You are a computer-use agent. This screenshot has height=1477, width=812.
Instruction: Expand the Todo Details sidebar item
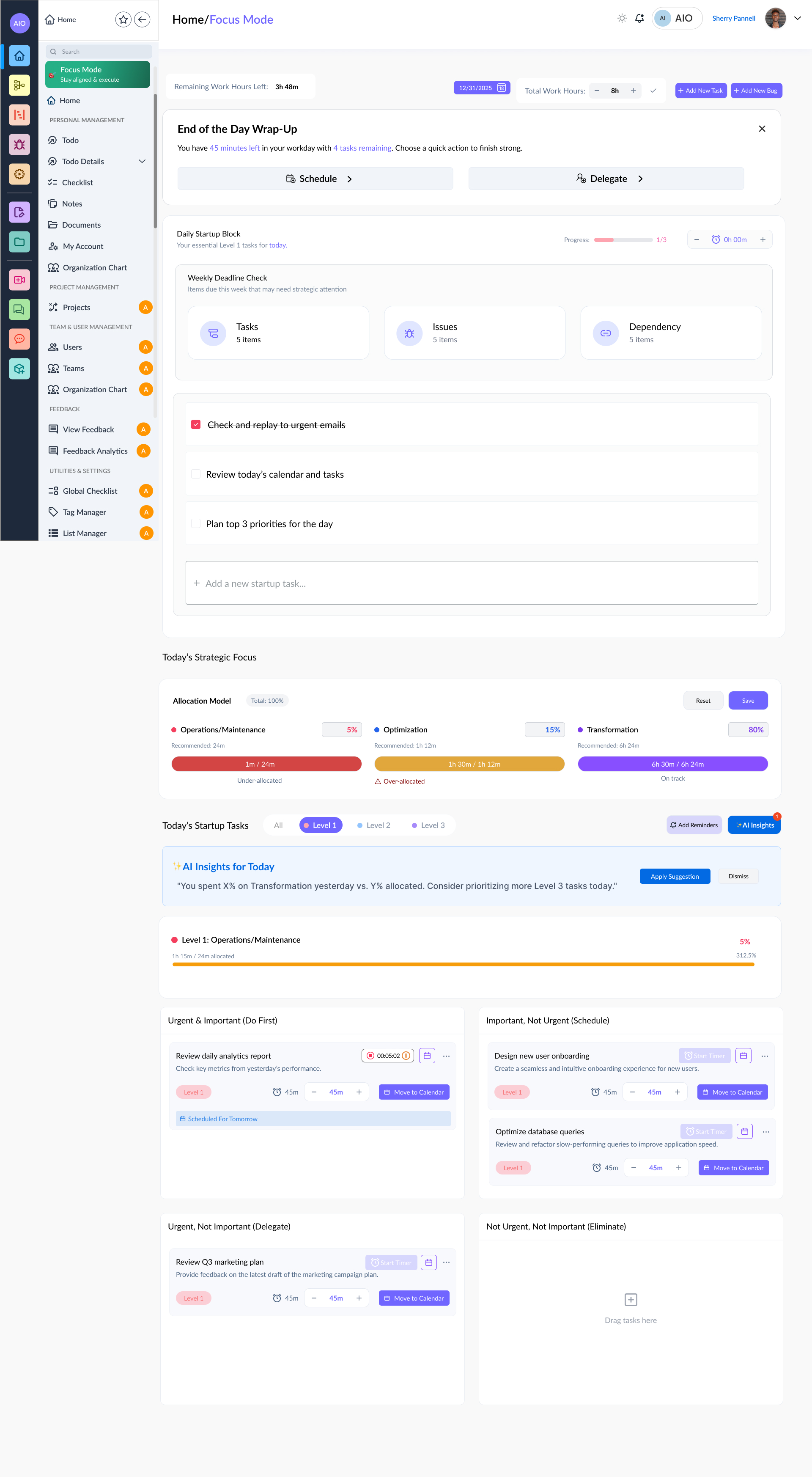tap(142, 161)
